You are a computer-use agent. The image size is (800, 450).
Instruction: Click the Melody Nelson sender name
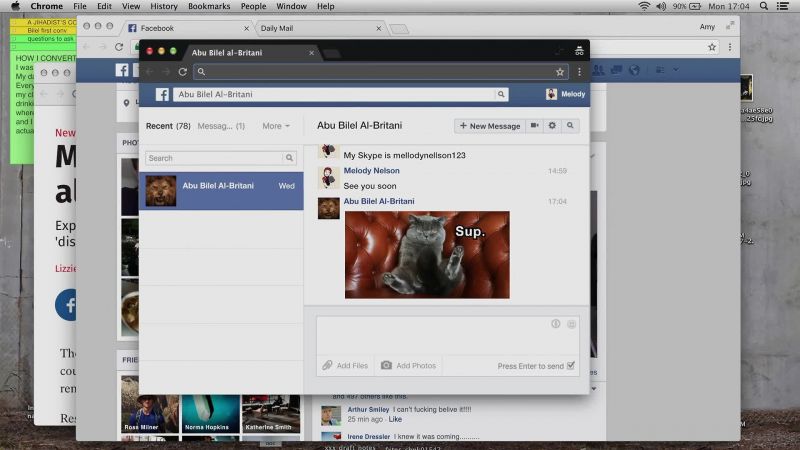371,170
